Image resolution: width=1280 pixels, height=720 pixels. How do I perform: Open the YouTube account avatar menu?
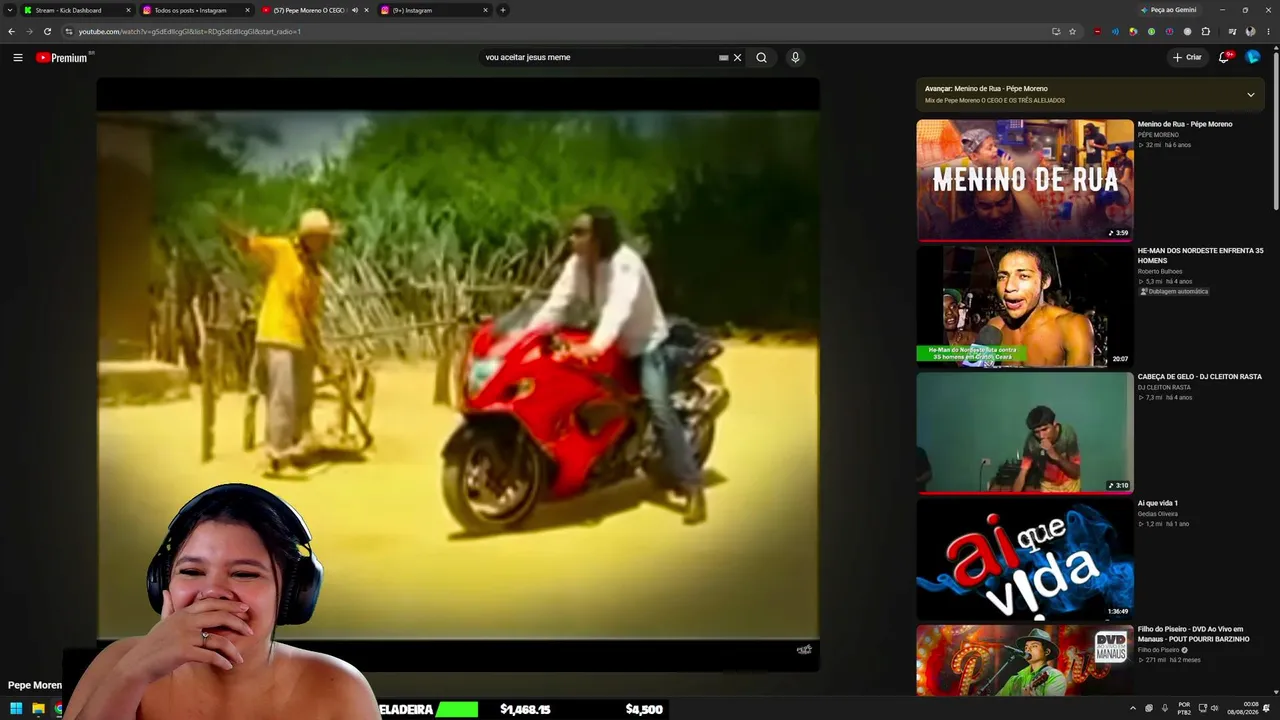1253,58
